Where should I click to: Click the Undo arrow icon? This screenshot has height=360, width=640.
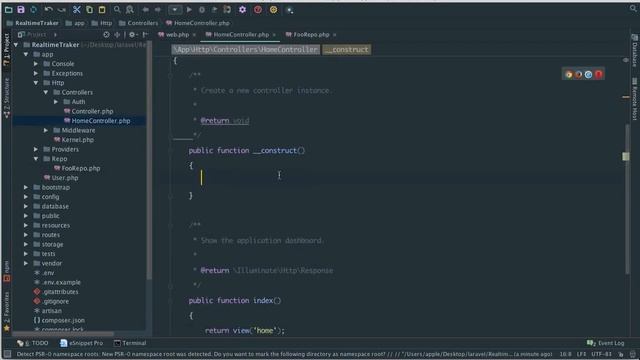49,9
